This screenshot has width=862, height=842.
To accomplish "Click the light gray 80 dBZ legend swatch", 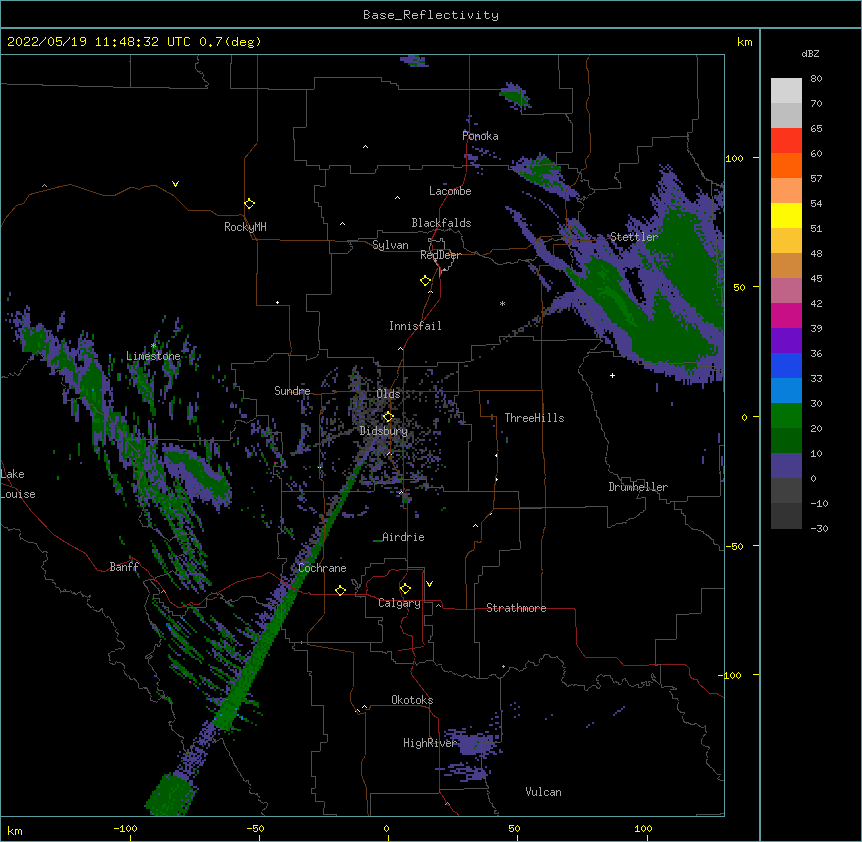I will click(786, 91).
